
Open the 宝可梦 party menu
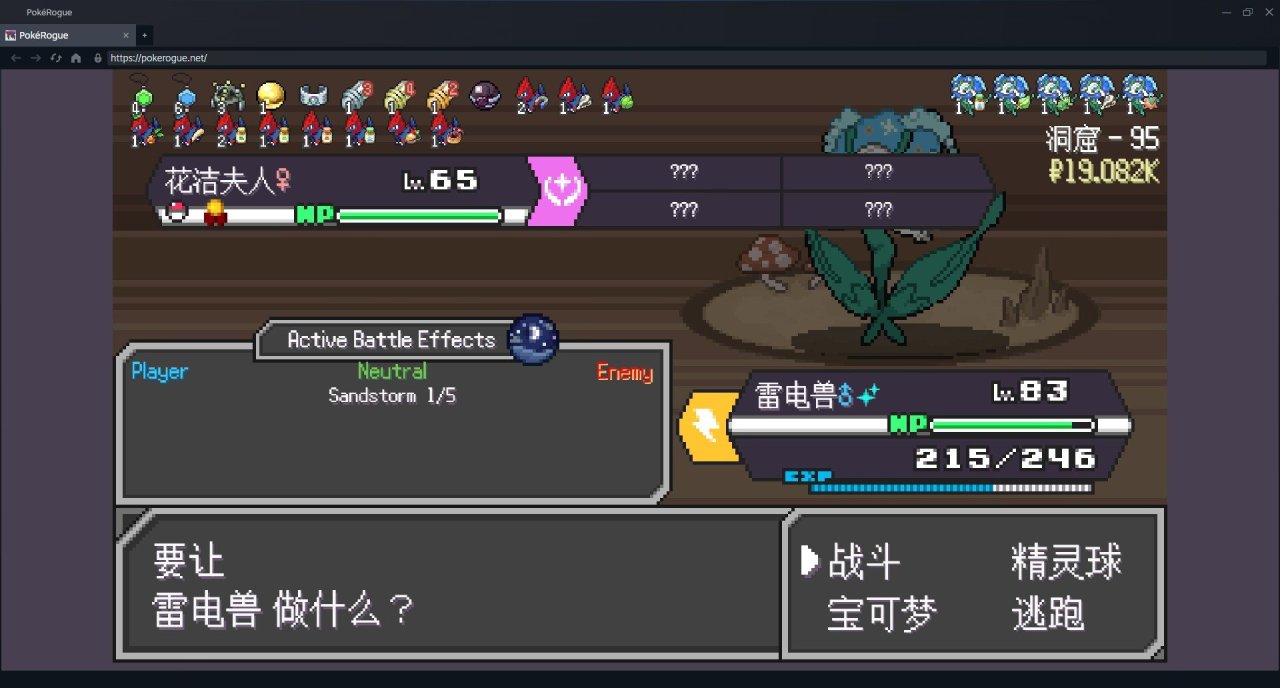point(882,614)
